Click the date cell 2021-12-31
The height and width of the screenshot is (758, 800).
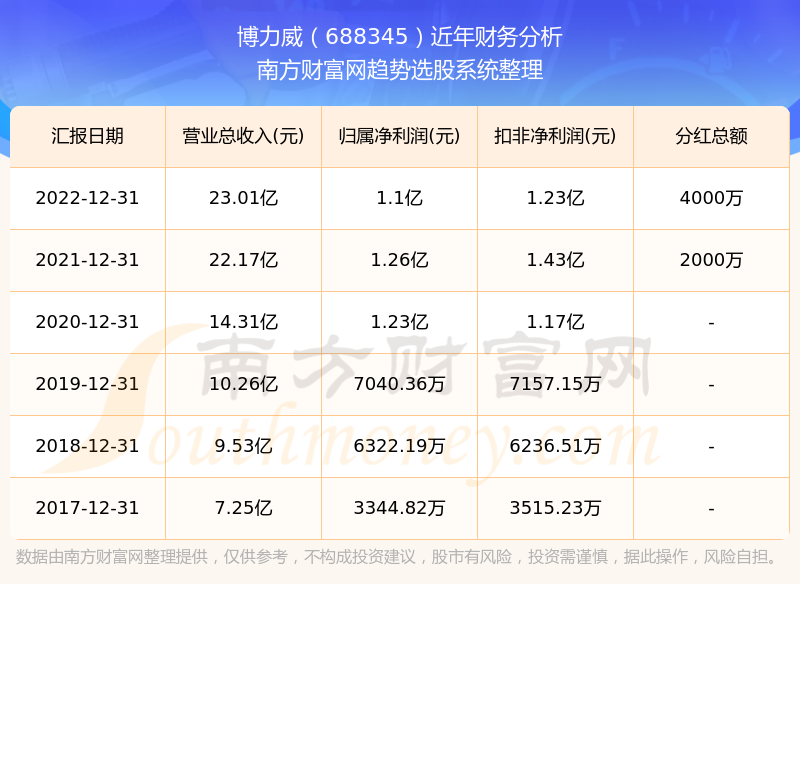click(87, 260)
